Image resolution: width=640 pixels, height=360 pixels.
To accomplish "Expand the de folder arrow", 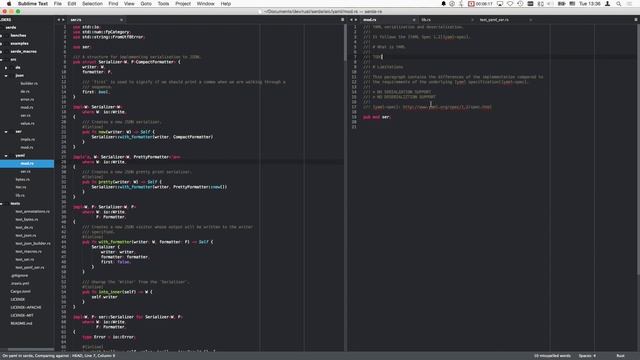I will 6,67.
